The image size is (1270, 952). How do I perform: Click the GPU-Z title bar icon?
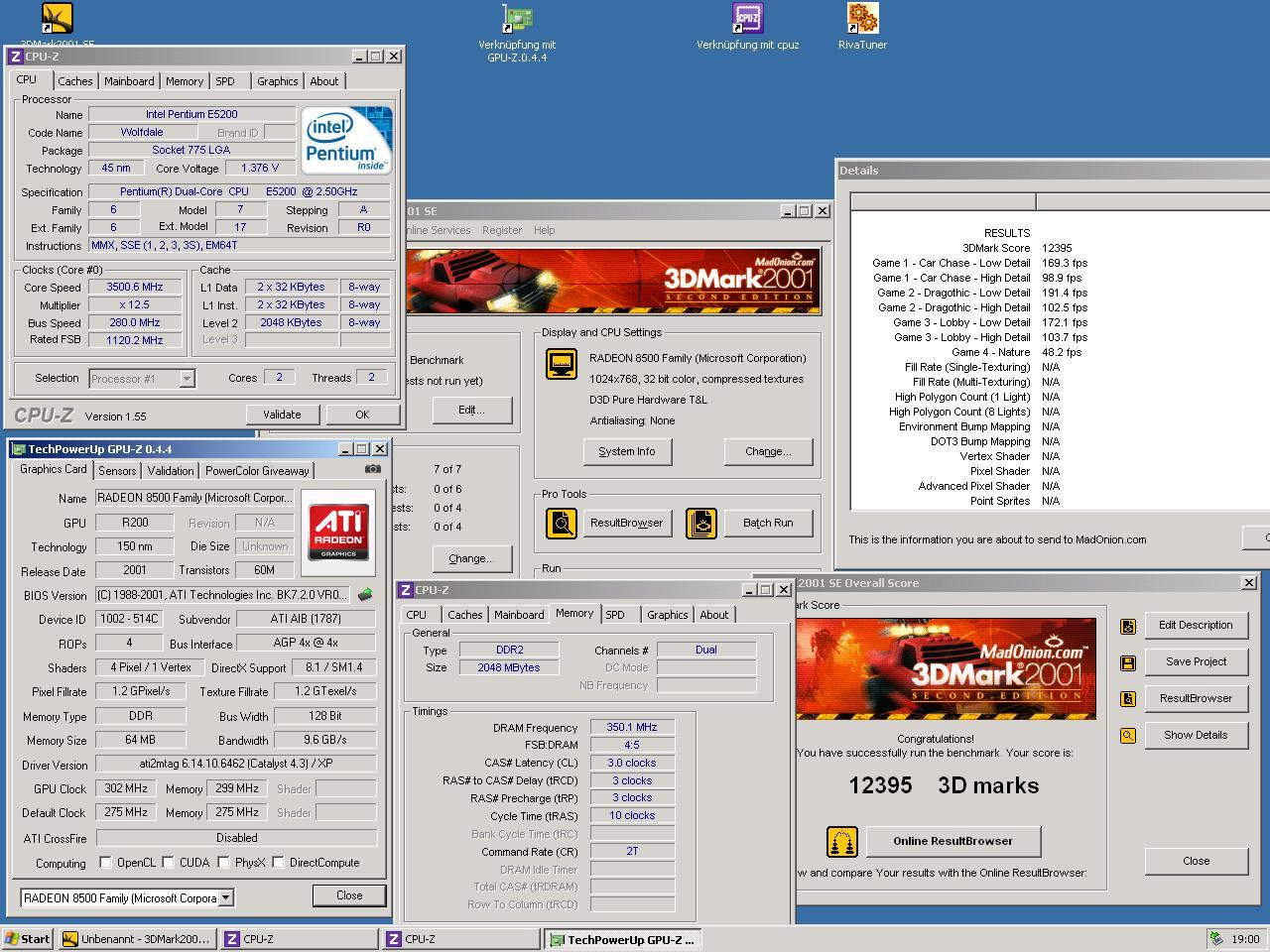(18, 449)
